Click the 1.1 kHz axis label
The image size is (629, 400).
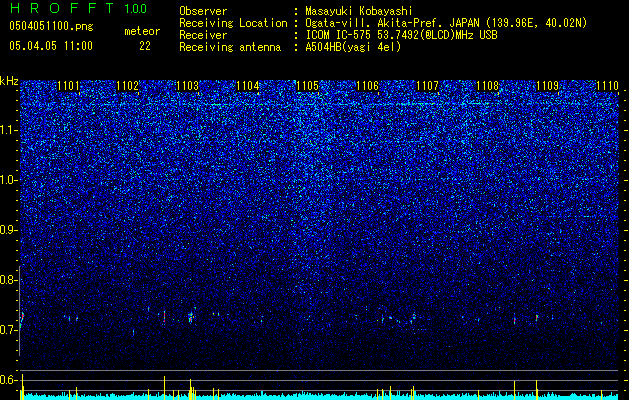7,131
